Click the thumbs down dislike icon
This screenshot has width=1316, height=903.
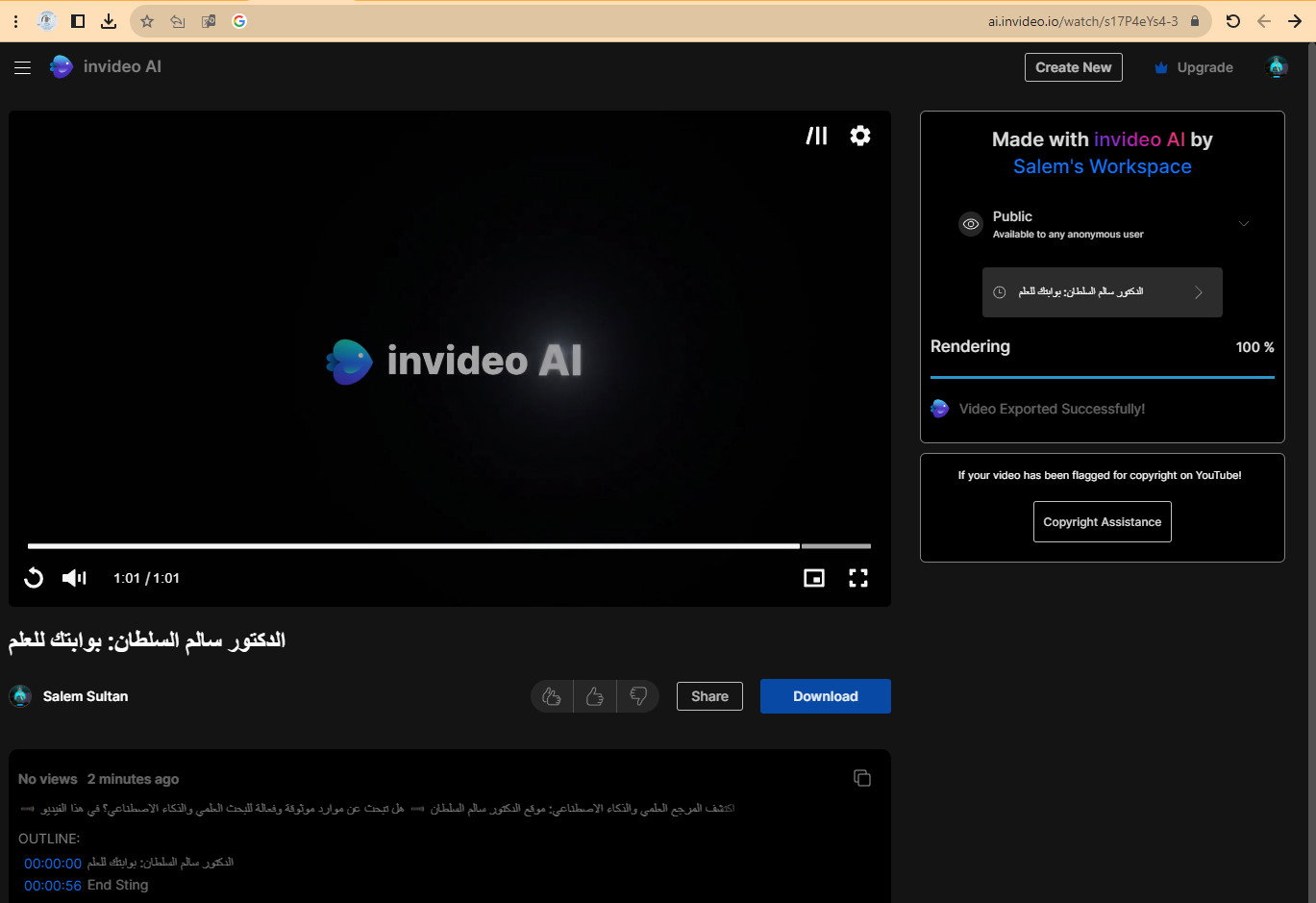tap(637, 696)
